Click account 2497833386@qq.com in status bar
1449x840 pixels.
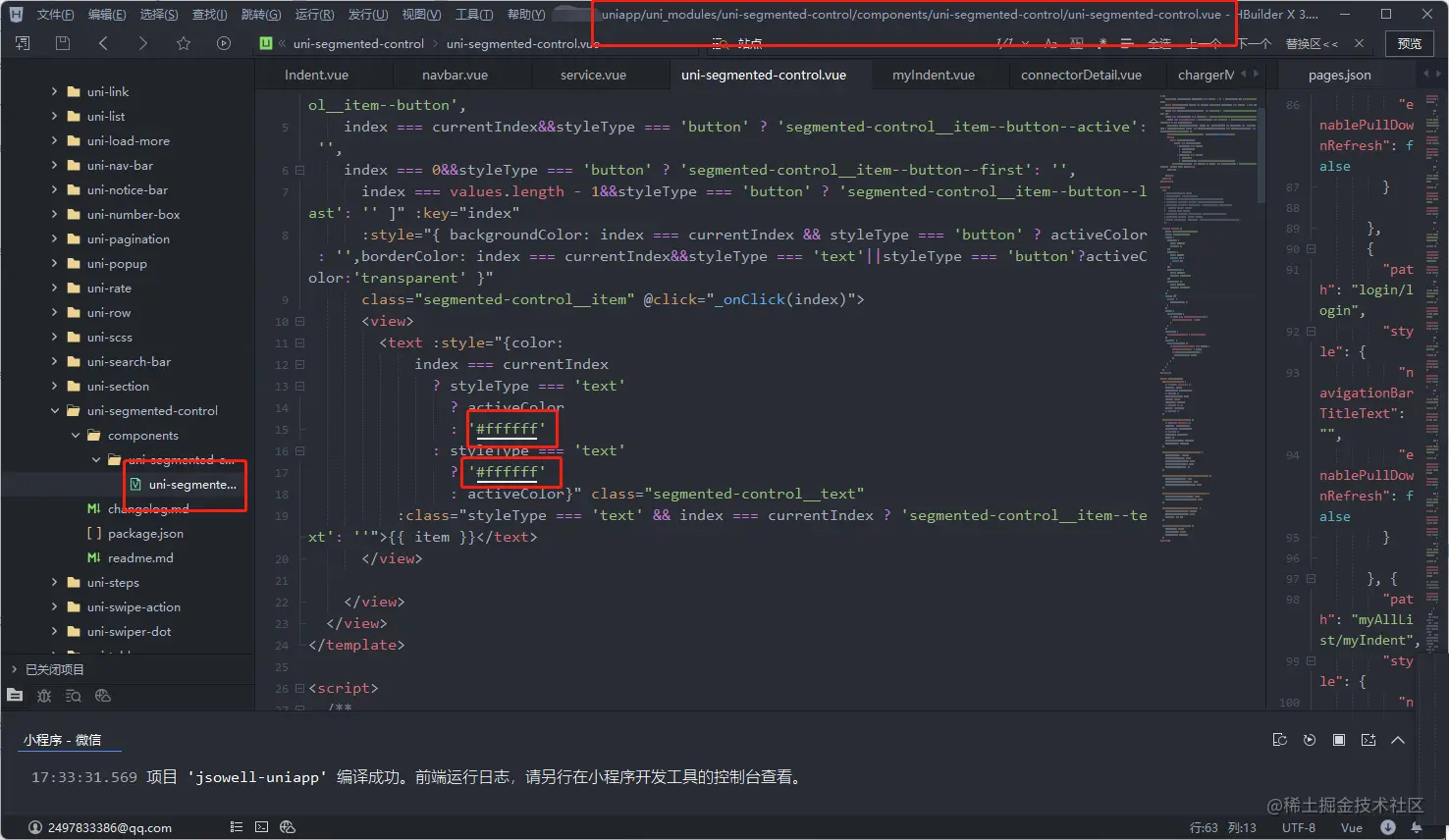coord(100,827)
